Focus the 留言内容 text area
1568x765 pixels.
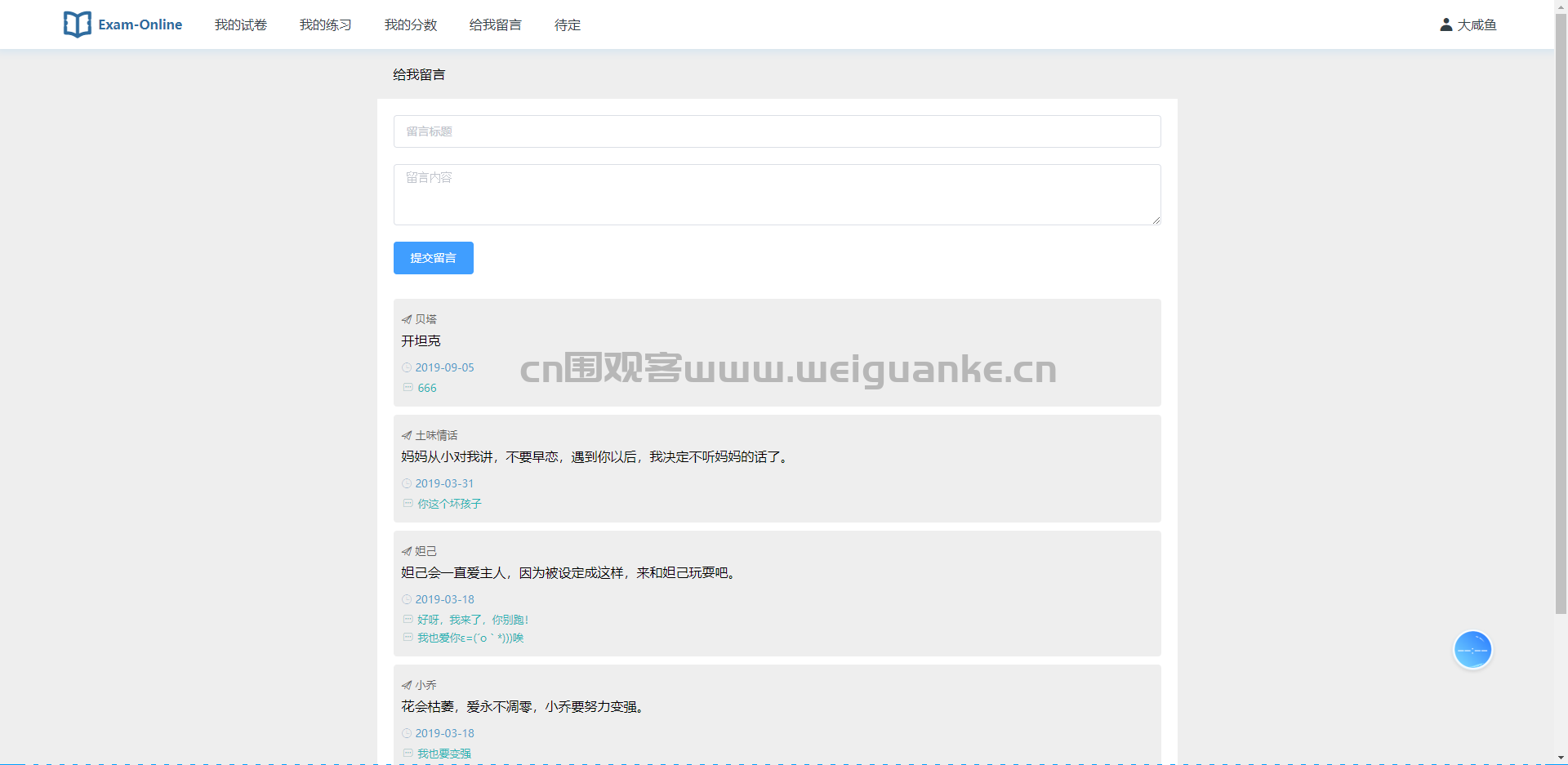click(777, 194)
